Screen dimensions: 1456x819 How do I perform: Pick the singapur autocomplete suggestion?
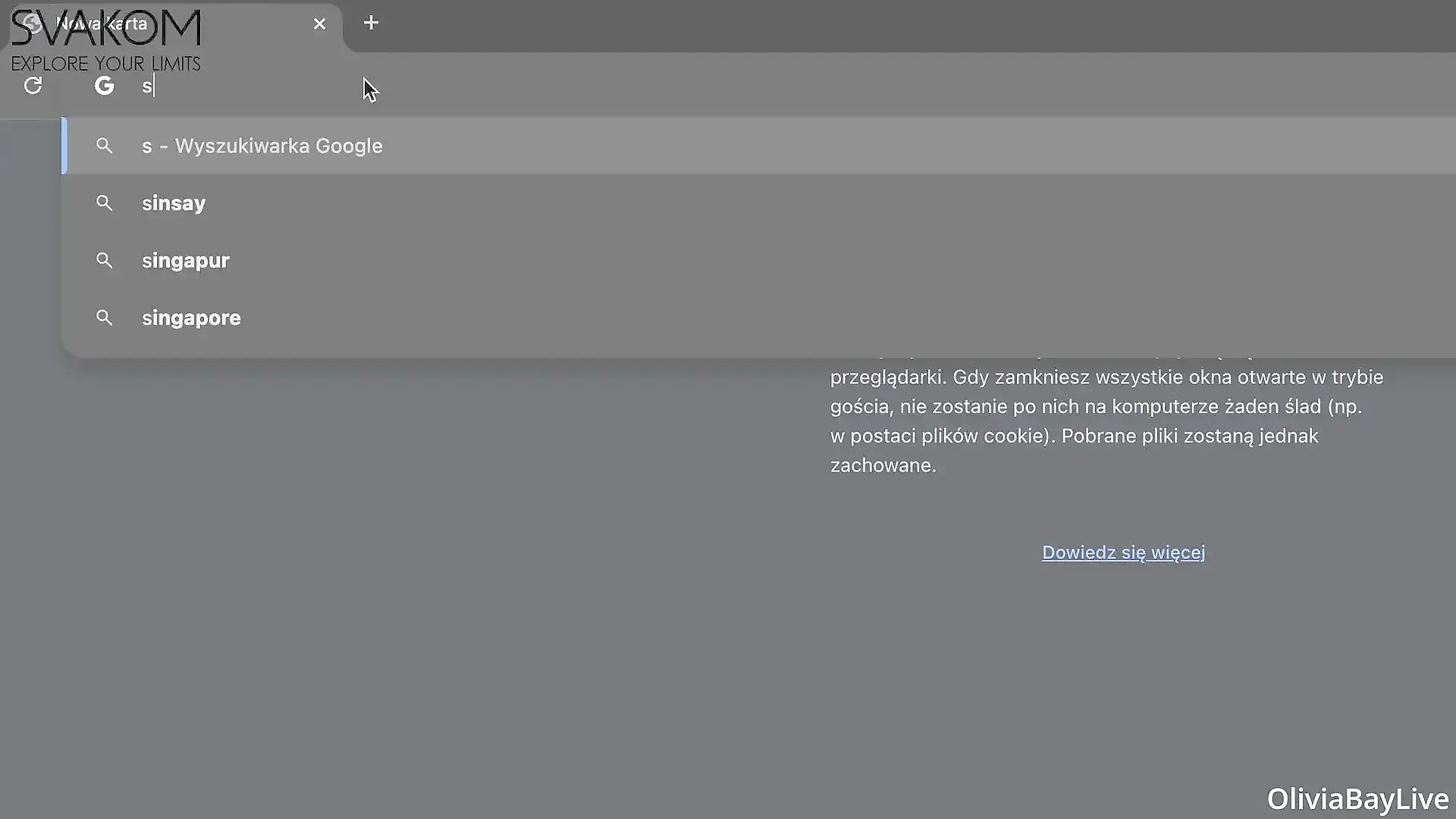point(185,260)
